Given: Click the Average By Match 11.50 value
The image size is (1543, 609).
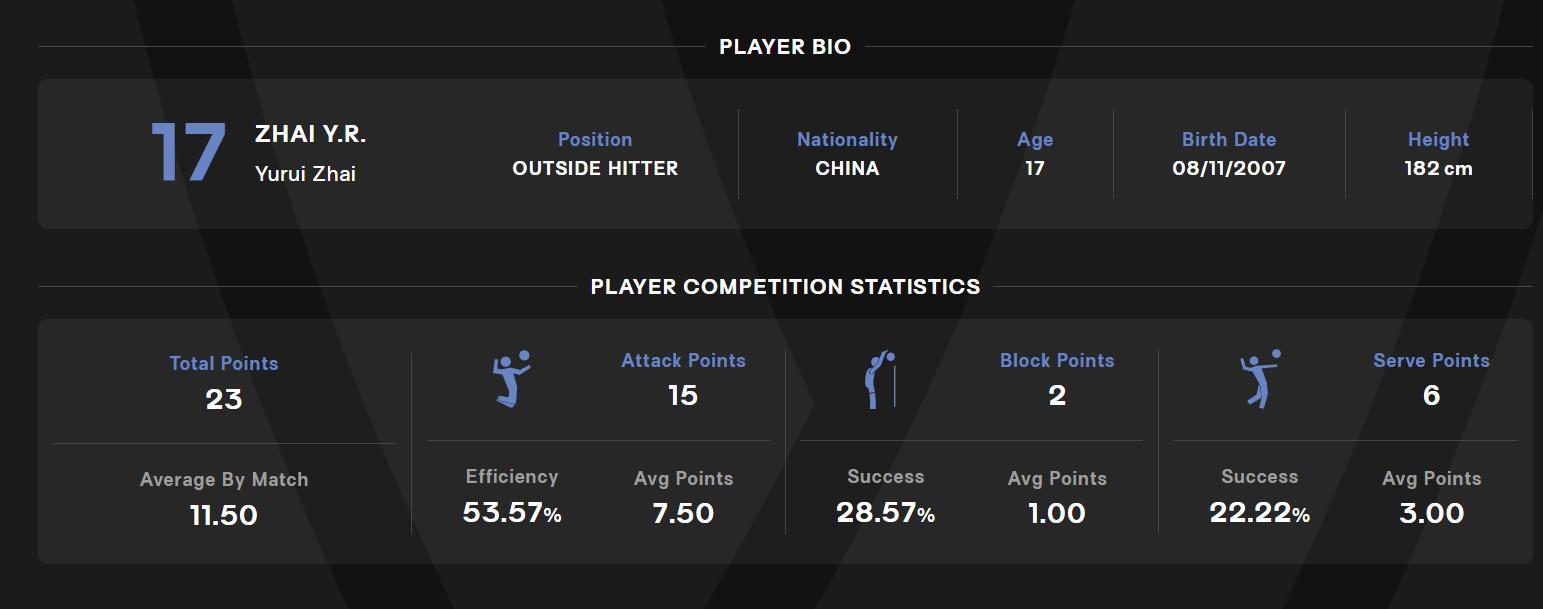Looking at the screenshot, I should (x=224, y=515).
